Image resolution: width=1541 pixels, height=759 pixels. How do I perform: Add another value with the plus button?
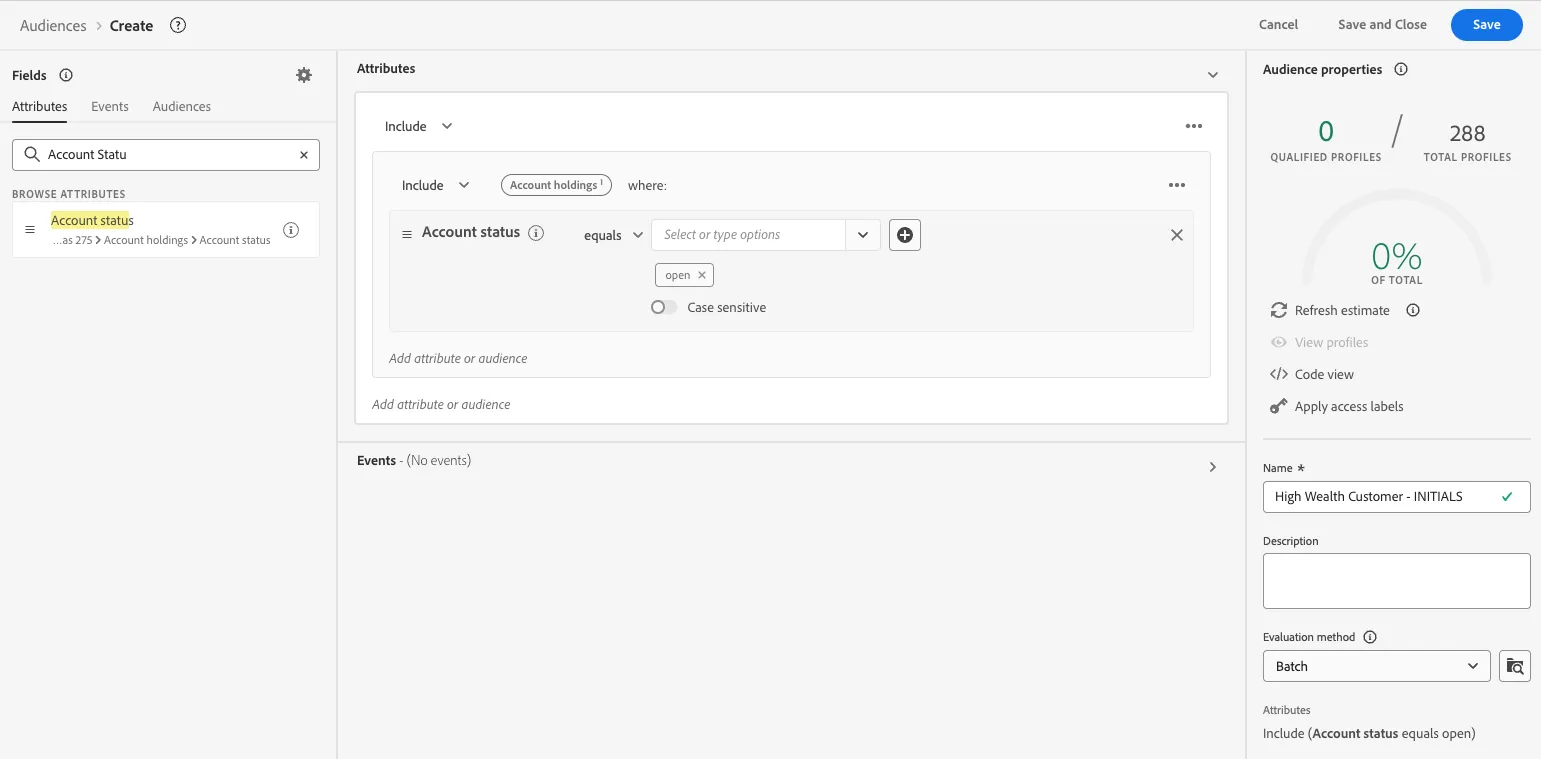coord(905,235)
